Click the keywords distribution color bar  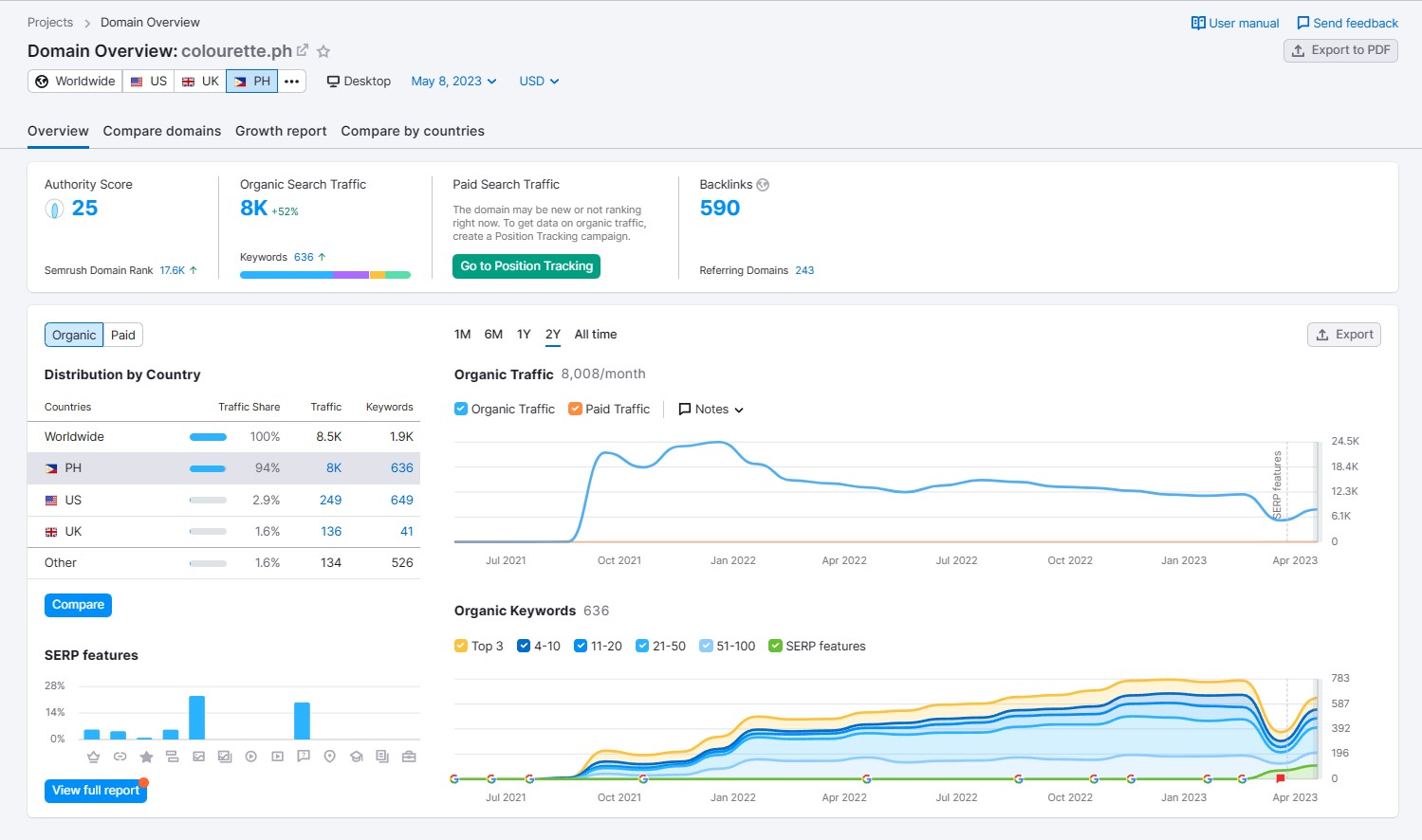(324, 275)
